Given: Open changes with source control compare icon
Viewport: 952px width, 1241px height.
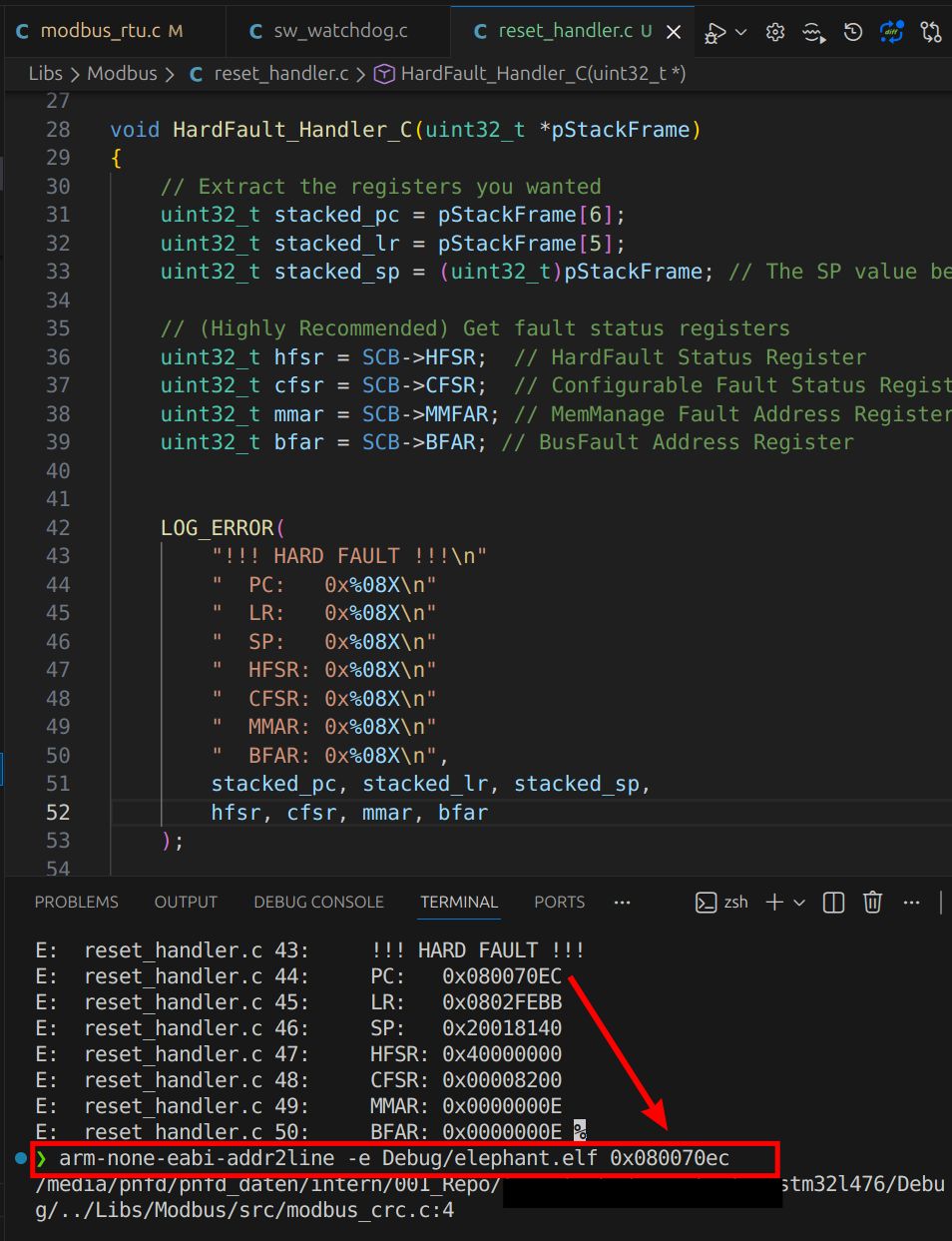Looking at the screenshot, I should (x=931, y=32).
